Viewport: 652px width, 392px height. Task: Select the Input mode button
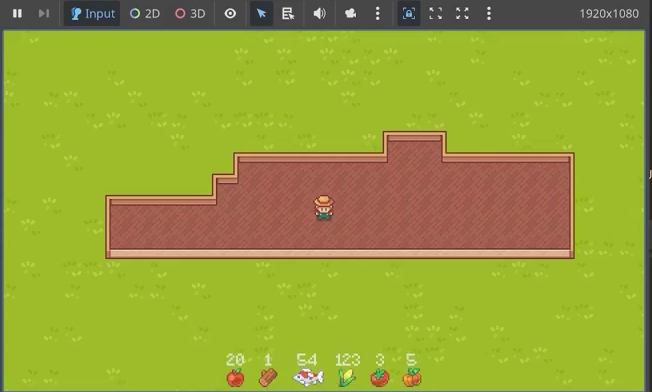(x=92, y=13)
